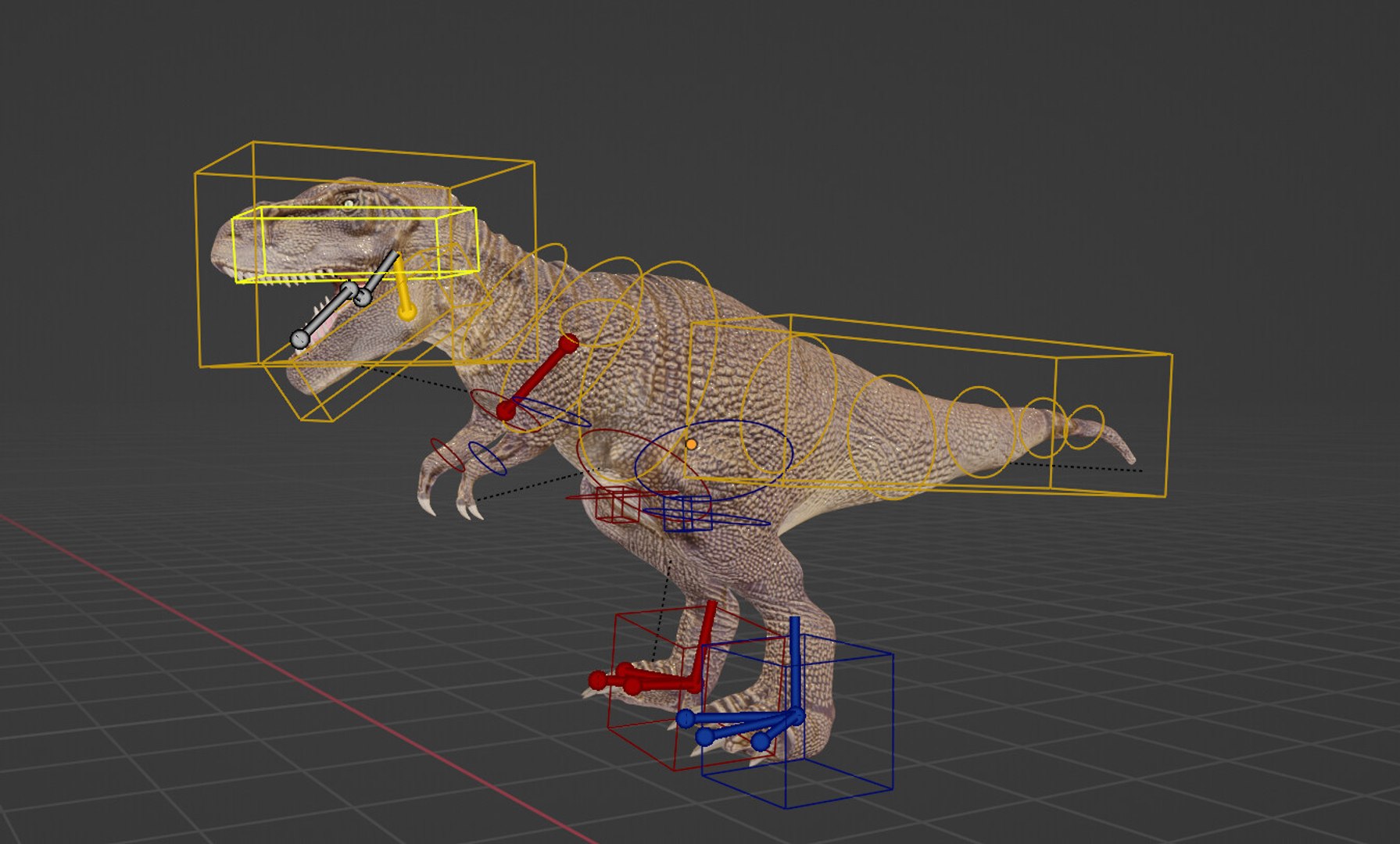1400x844 pixels.
Task: Select the smallest golden ring at tail tip
Action: pos(1083,427)
